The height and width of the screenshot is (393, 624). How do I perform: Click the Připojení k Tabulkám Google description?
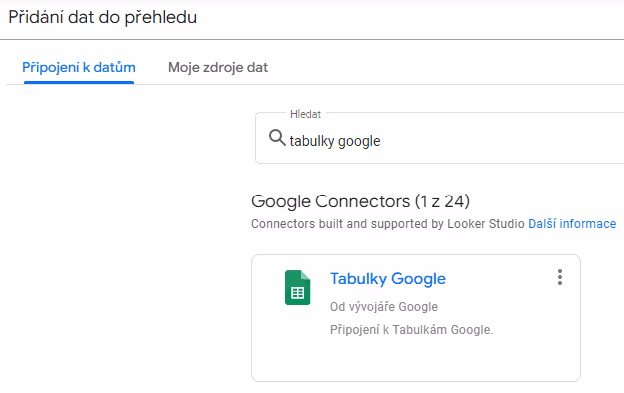411,330
